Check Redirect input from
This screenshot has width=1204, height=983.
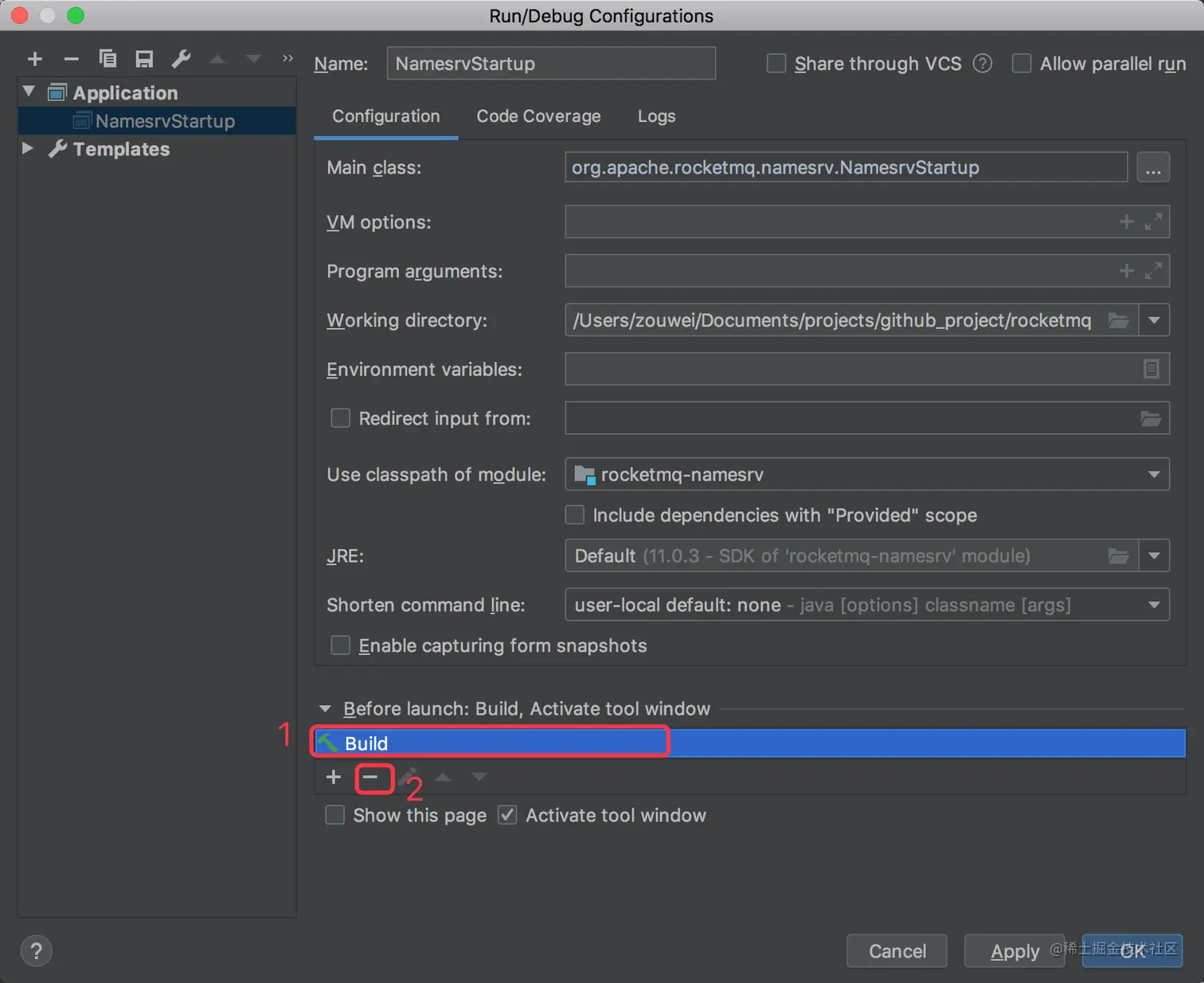[x=340, y=418]
